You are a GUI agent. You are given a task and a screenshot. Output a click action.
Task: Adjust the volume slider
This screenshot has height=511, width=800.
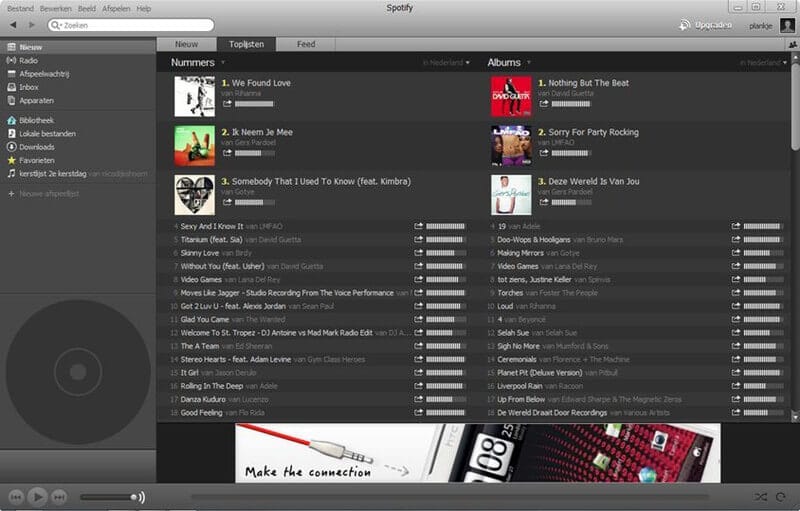click(109, 497)
